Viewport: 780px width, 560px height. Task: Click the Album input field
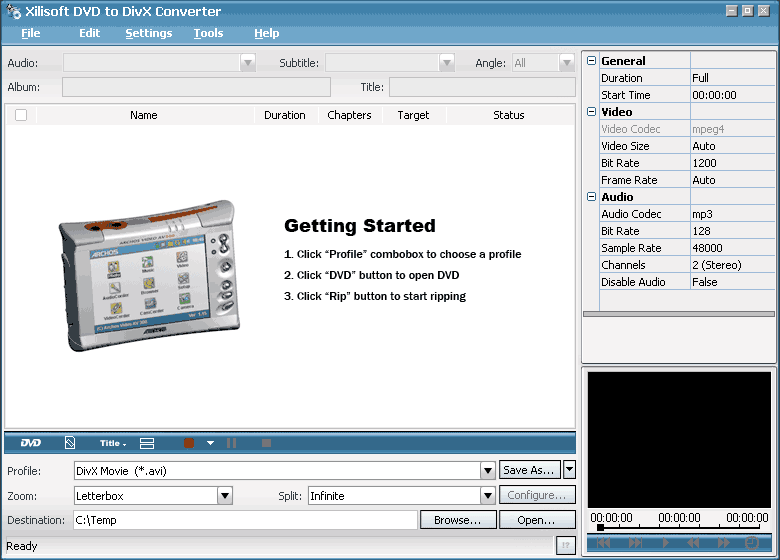coord(196,87)
